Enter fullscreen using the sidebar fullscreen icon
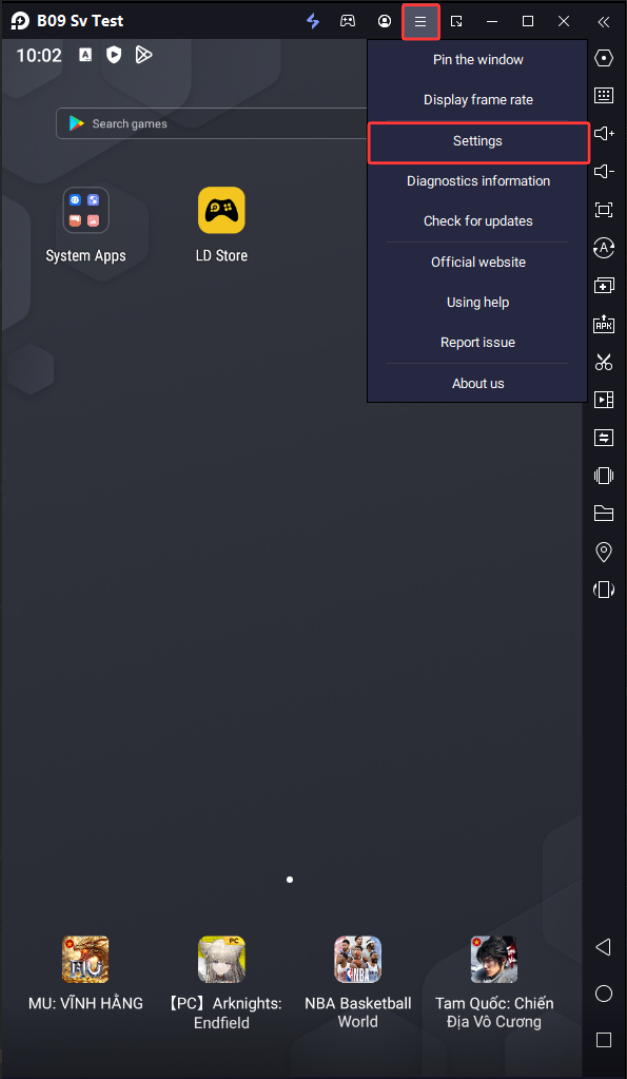Screen dimensions: 627x1079 coord(603,209)
